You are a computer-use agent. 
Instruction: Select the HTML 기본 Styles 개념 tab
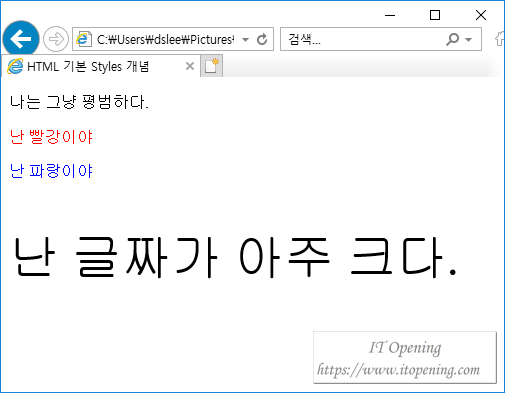[101, 67]
